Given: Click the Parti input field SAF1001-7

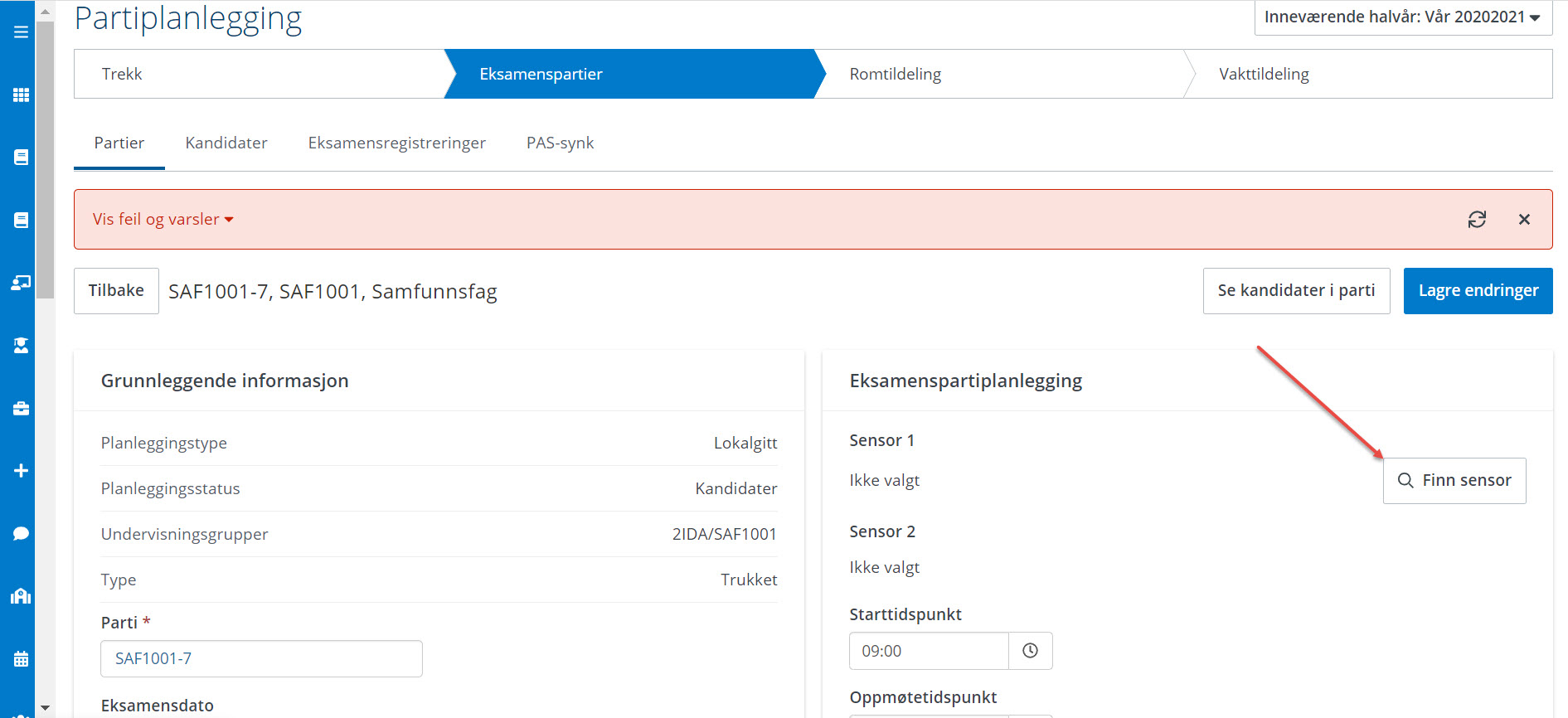Looking at the screenshot, I should [x=261, y=658].
